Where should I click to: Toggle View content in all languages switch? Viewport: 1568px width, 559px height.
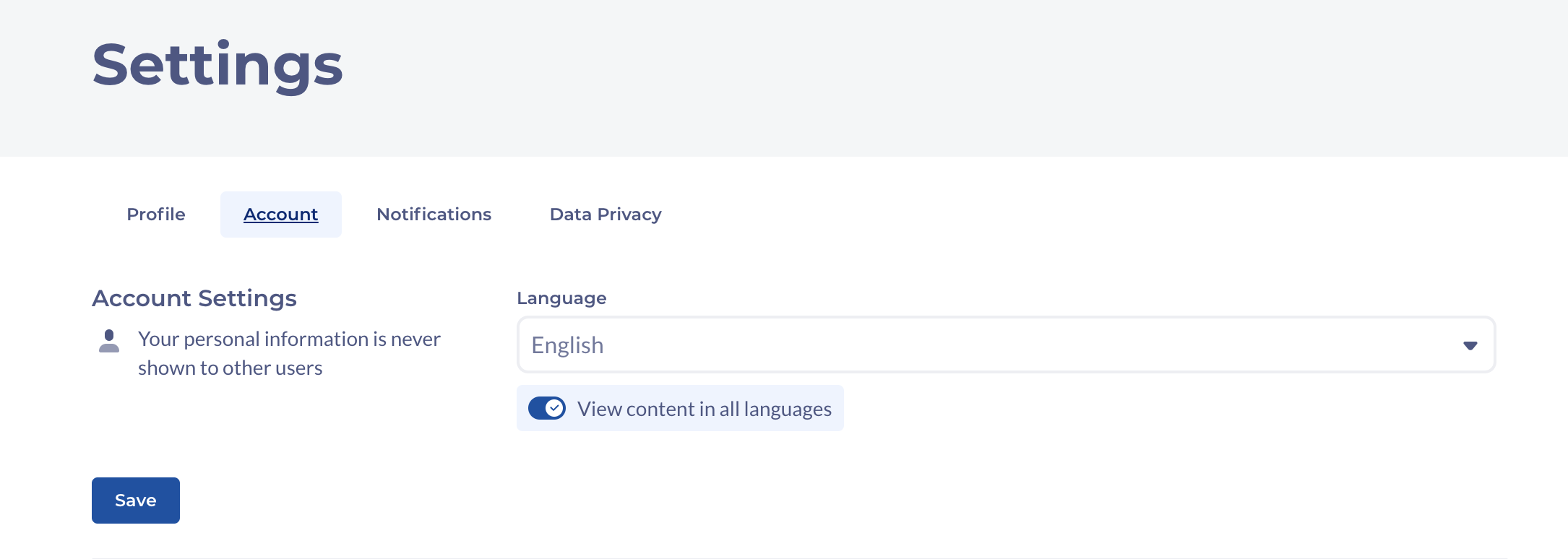[x=546, y=408]
